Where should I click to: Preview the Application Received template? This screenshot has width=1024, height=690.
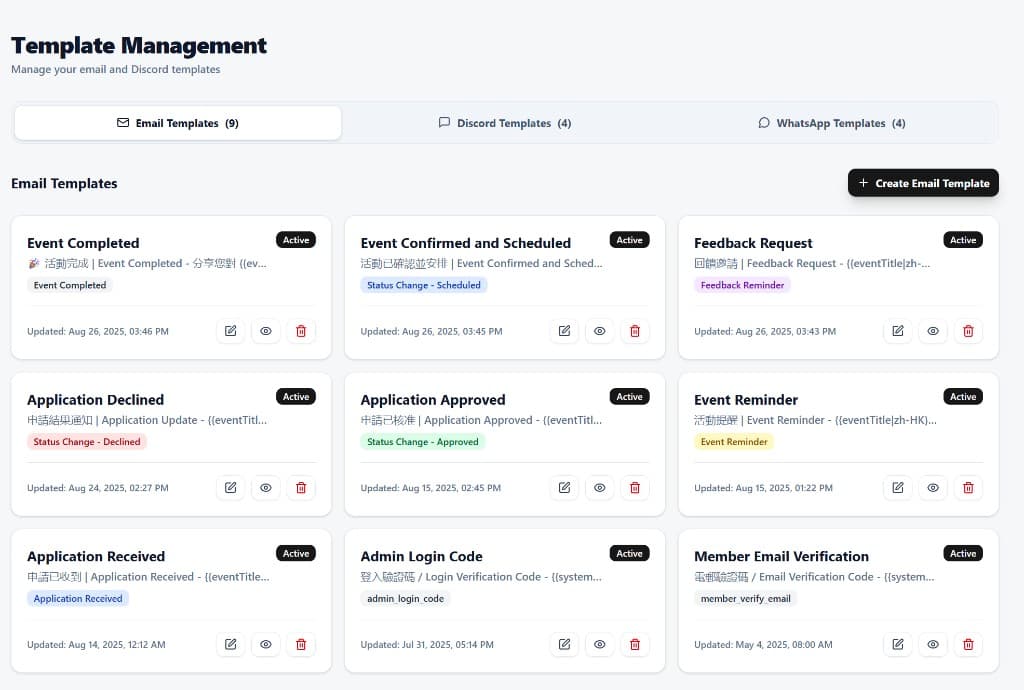click(266, 644)
